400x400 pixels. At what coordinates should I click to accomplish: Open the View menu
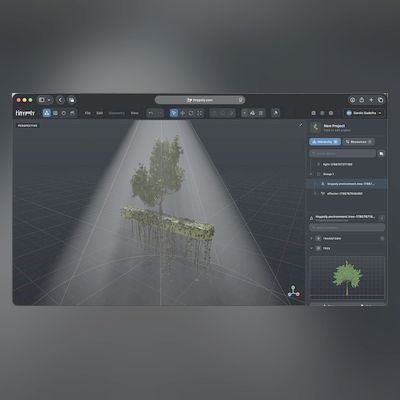[x=134, y=113]
